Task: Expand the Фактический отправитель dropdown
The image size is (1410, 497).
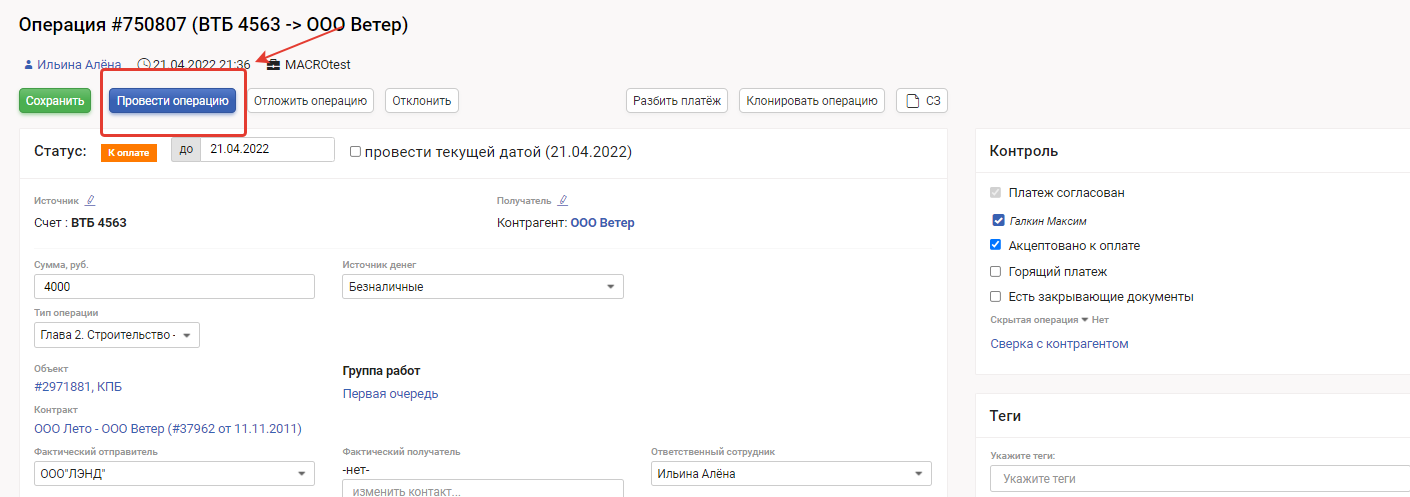Action: point(174,474)
